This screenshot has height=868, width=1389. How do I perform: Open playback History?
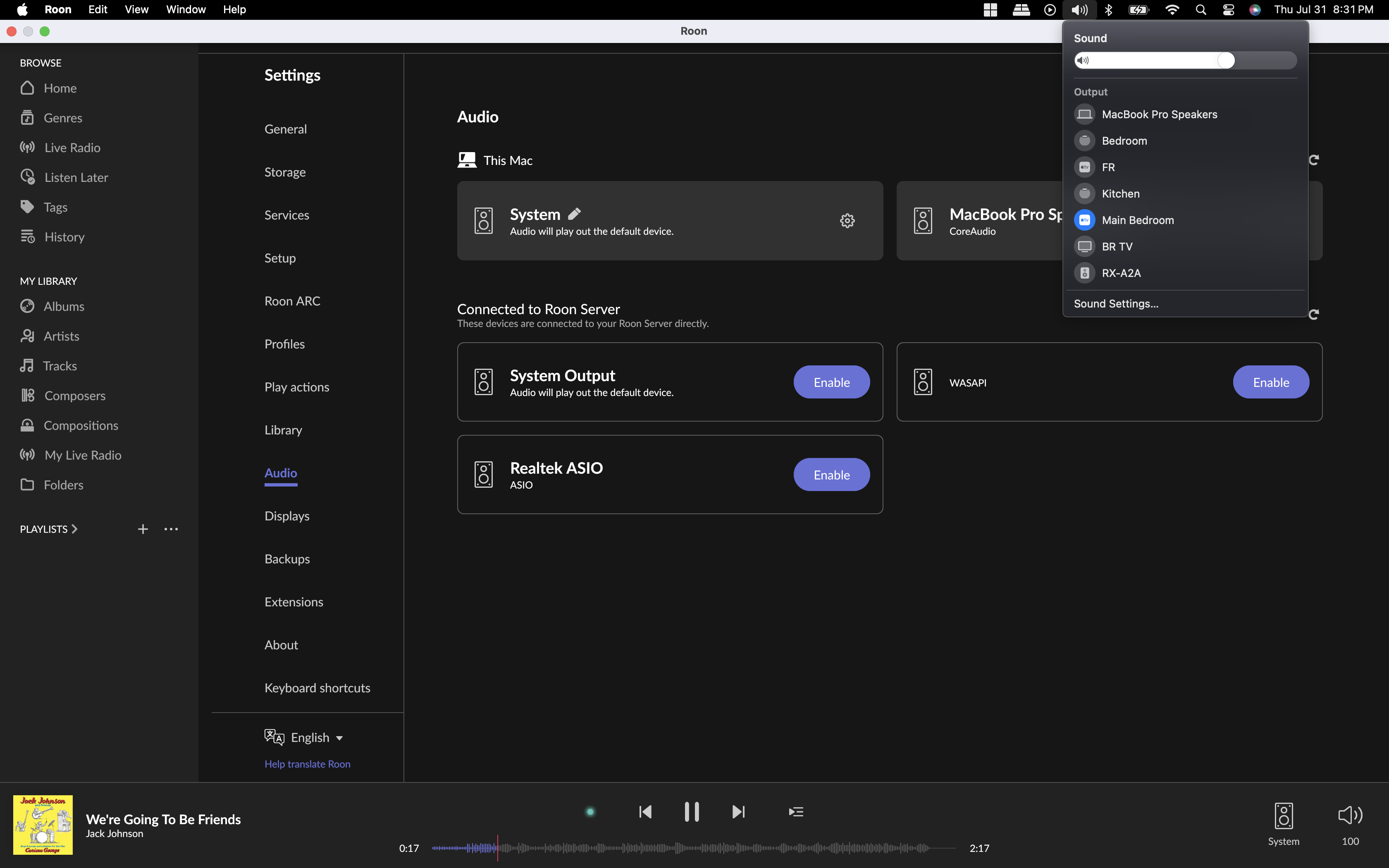(x=52, y=236)
